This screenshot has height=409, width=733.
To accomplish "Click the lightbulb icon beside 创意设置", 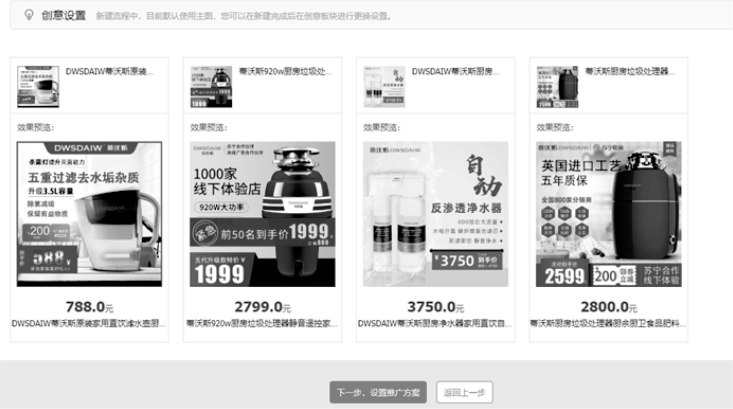I will 29,15.
